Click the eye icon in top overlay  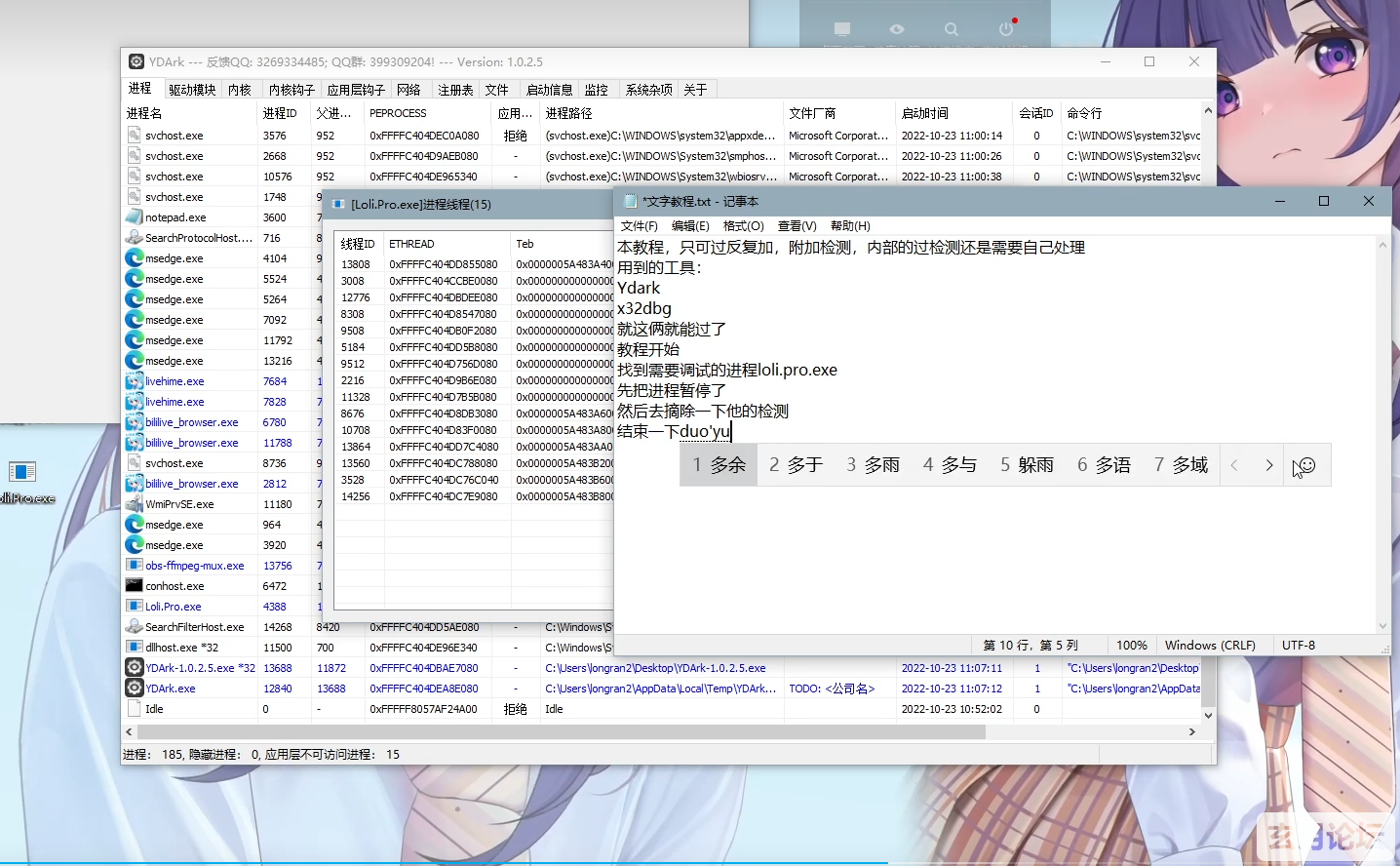(x=897, y=29)
